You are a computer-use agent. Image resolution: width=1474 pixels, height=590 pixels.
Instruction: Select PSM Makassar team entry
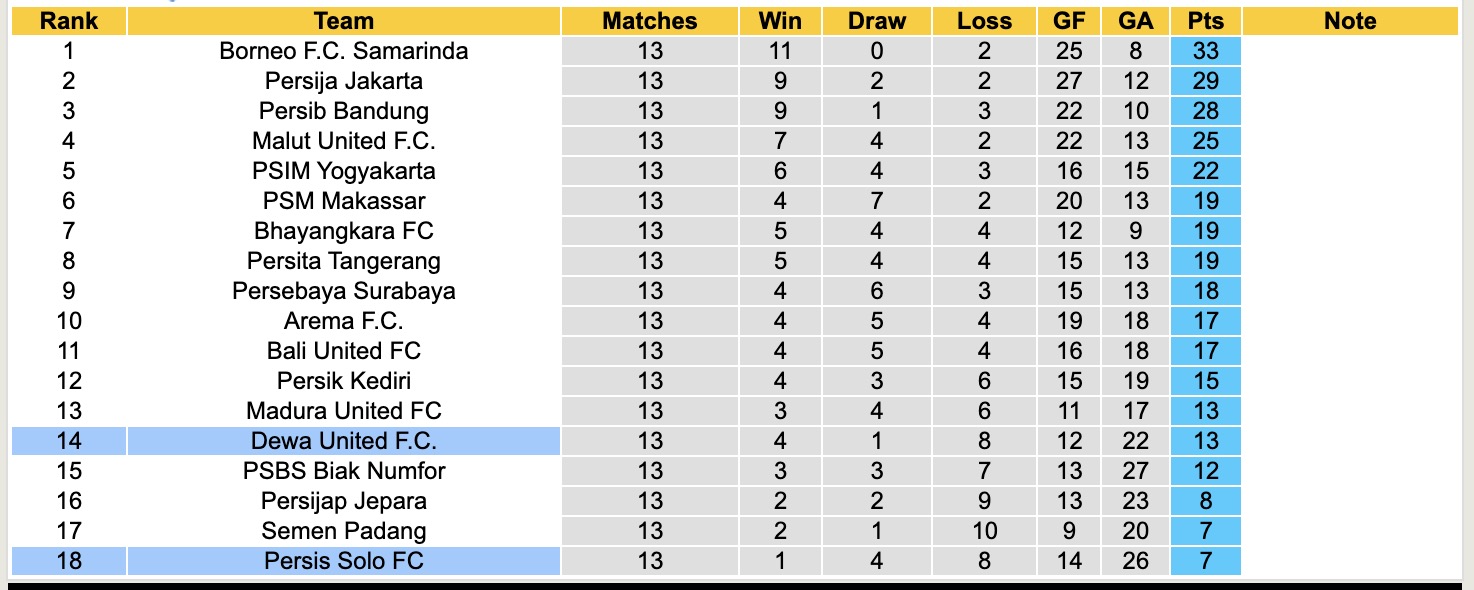tap(343, 201)
